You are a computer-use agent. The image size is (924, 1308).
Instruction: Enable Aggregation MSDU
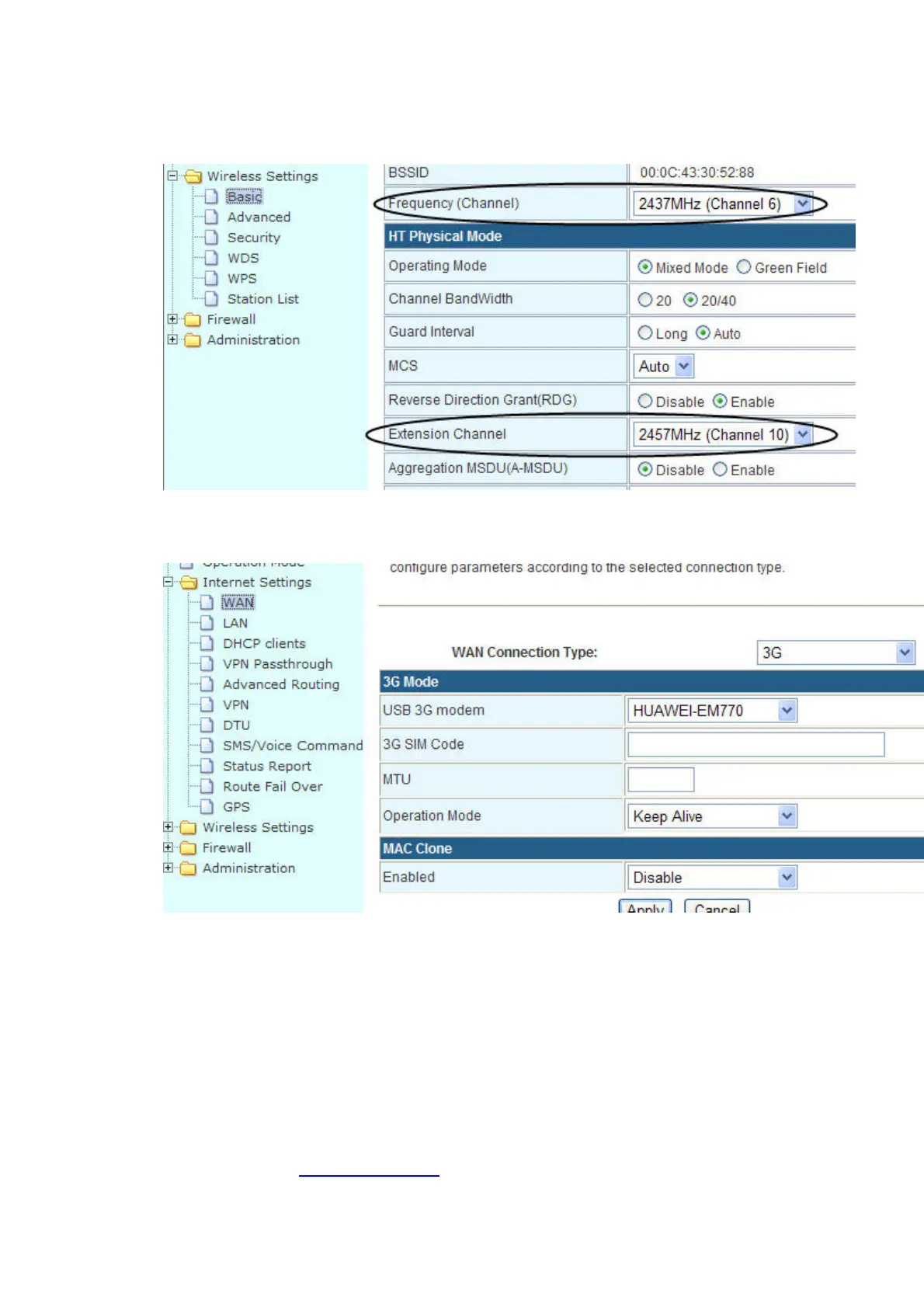point(720,470)
